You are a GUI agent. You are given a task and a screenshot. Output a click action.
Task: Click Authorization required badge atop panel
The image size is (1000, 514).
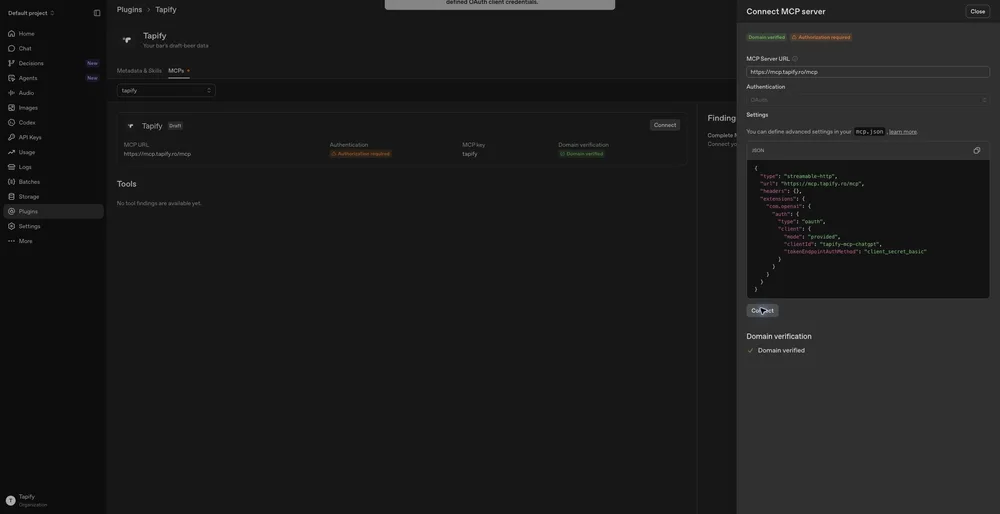tap(821, 37)
